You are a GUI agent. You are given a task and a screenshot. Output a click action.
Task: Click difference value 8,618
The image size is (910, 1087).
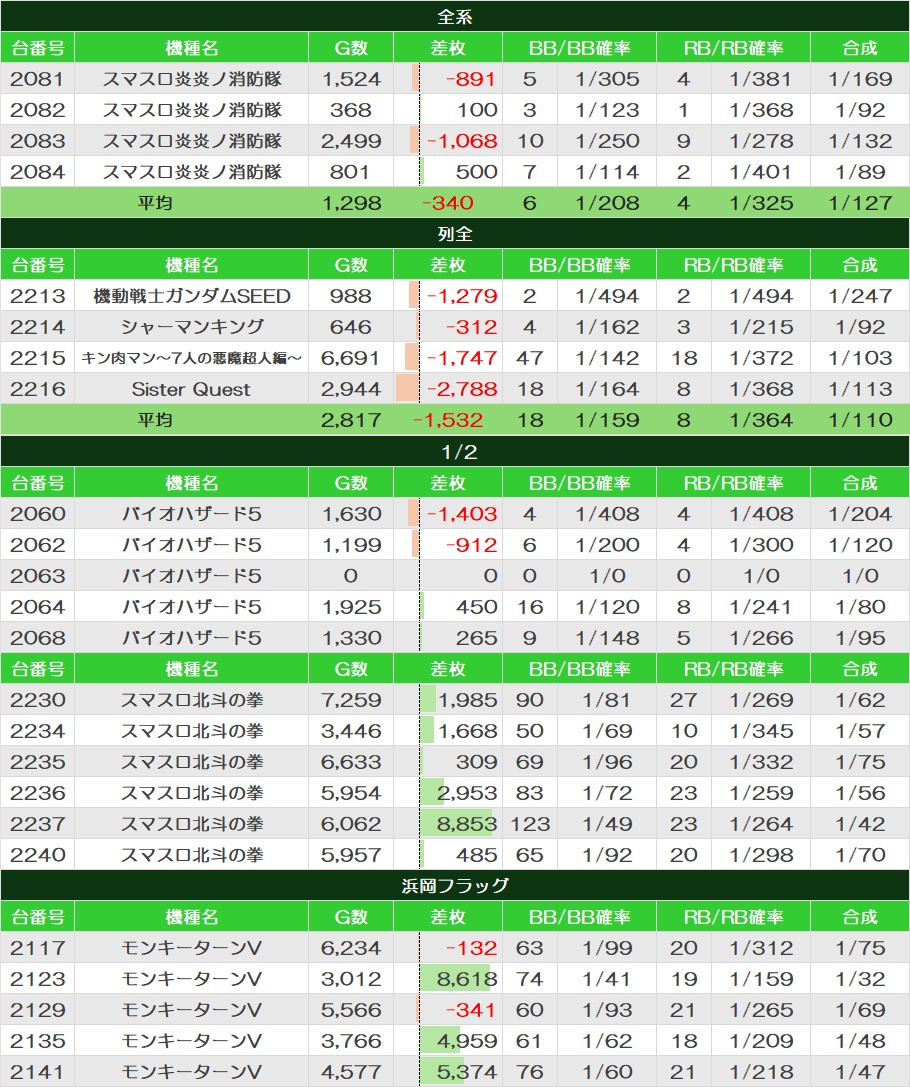pos(468,979)
